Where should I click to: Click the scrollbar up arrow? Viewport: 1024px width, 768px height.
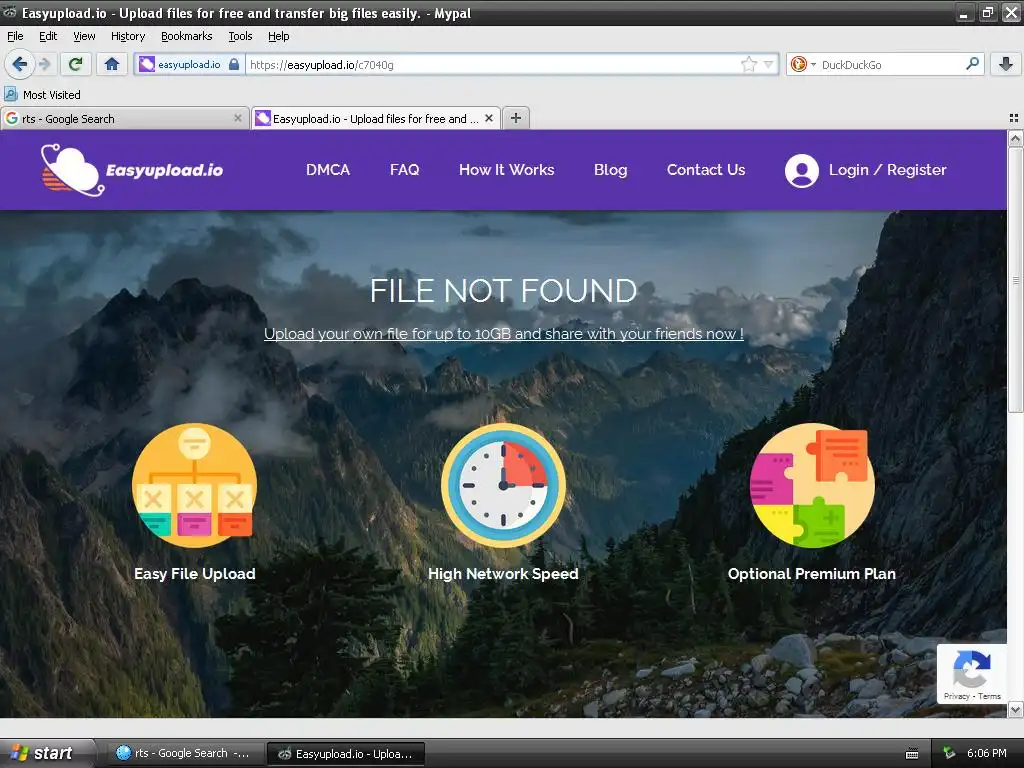click(x=1016, y=138)
